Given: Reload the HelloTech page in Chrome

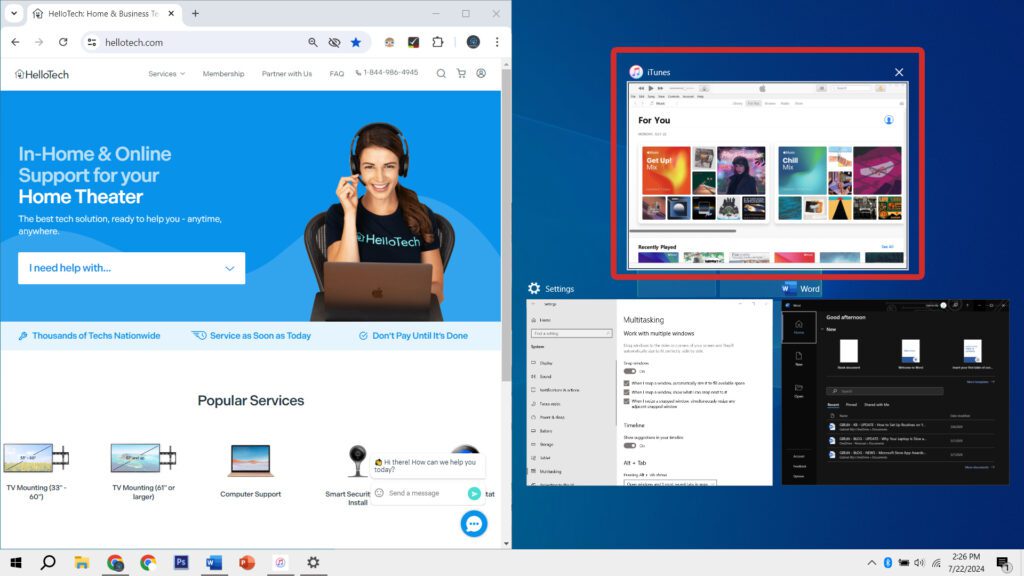Looking at the screenshot, I should click(63, 42).
